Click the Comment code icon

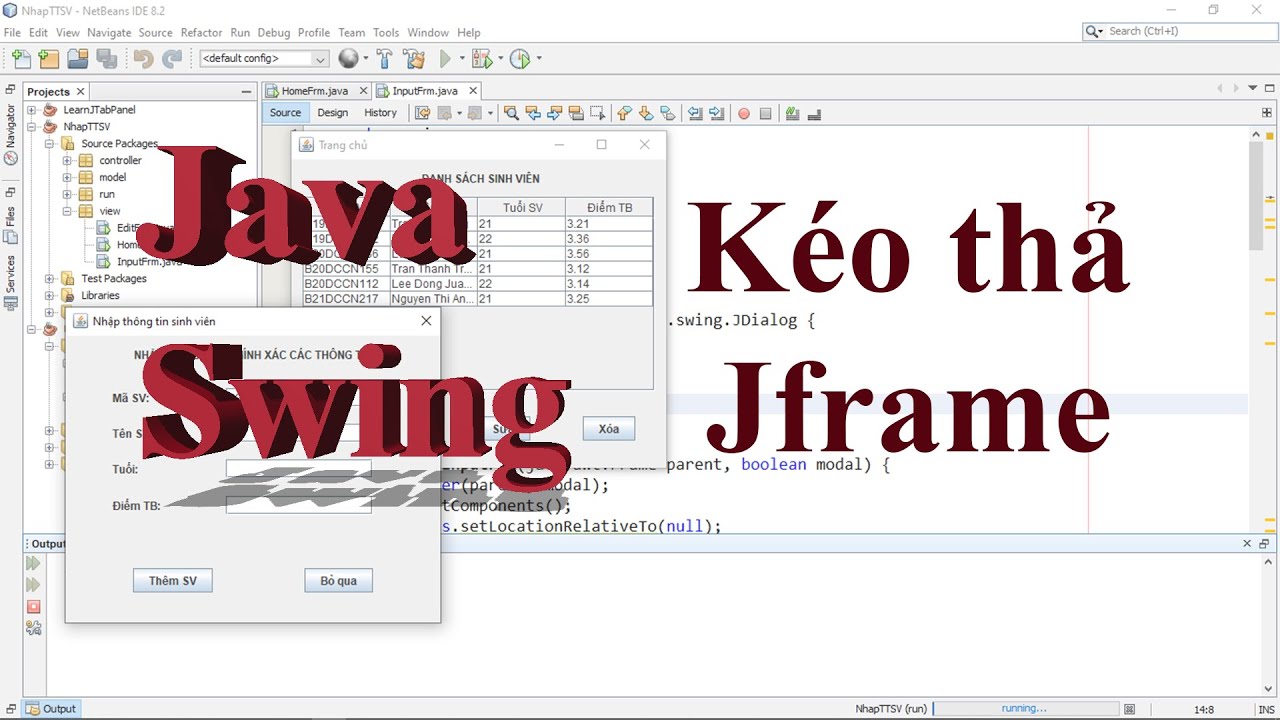pyautogui.click(x=792, y=113)
